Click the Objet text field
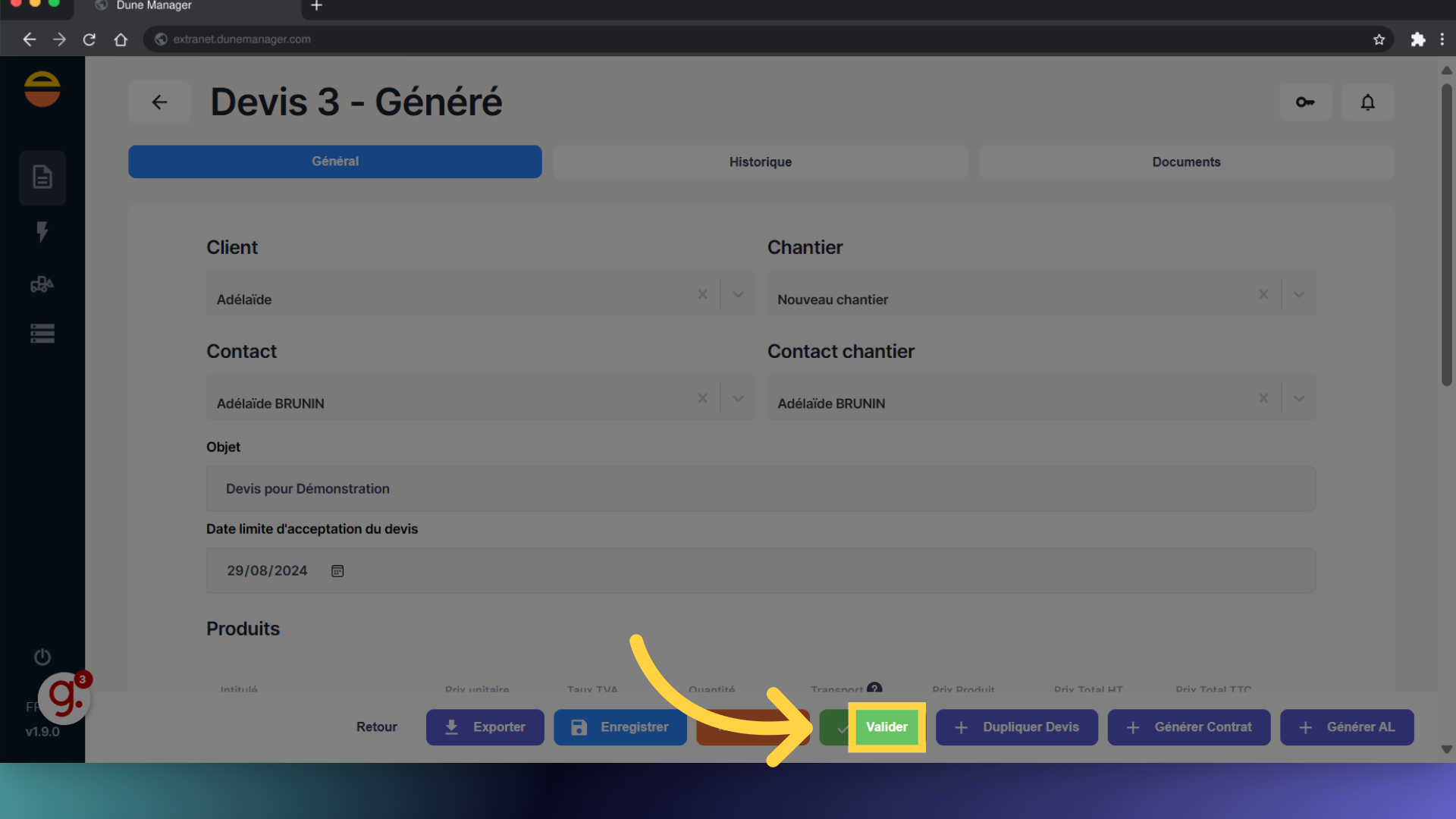 coord(761,489)
